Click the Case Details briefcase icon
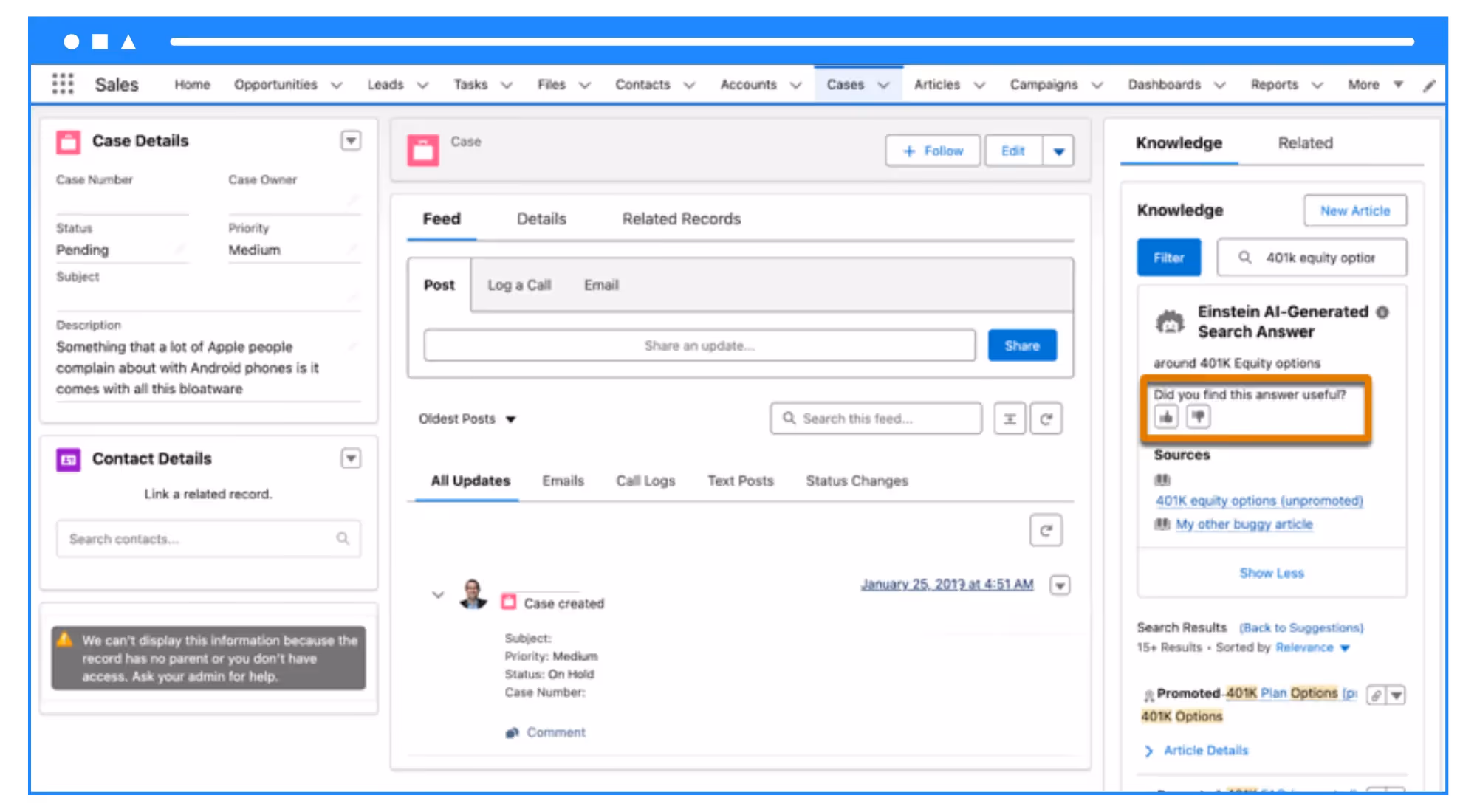Image resolution: width=1477 pixels, height=812 pixels. [68, 141]
